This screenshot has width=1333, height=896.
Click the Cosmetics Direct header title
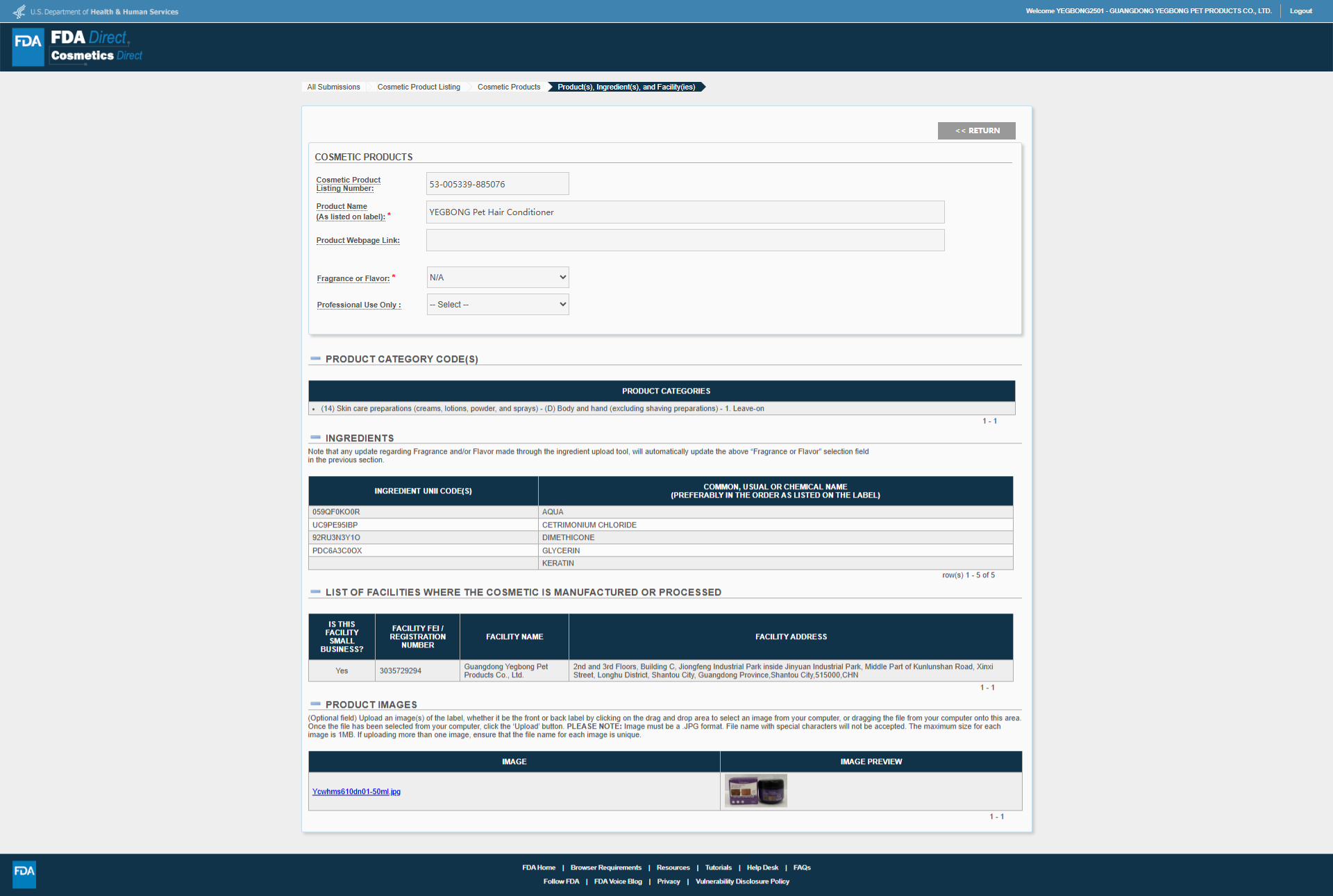[97, 56]
